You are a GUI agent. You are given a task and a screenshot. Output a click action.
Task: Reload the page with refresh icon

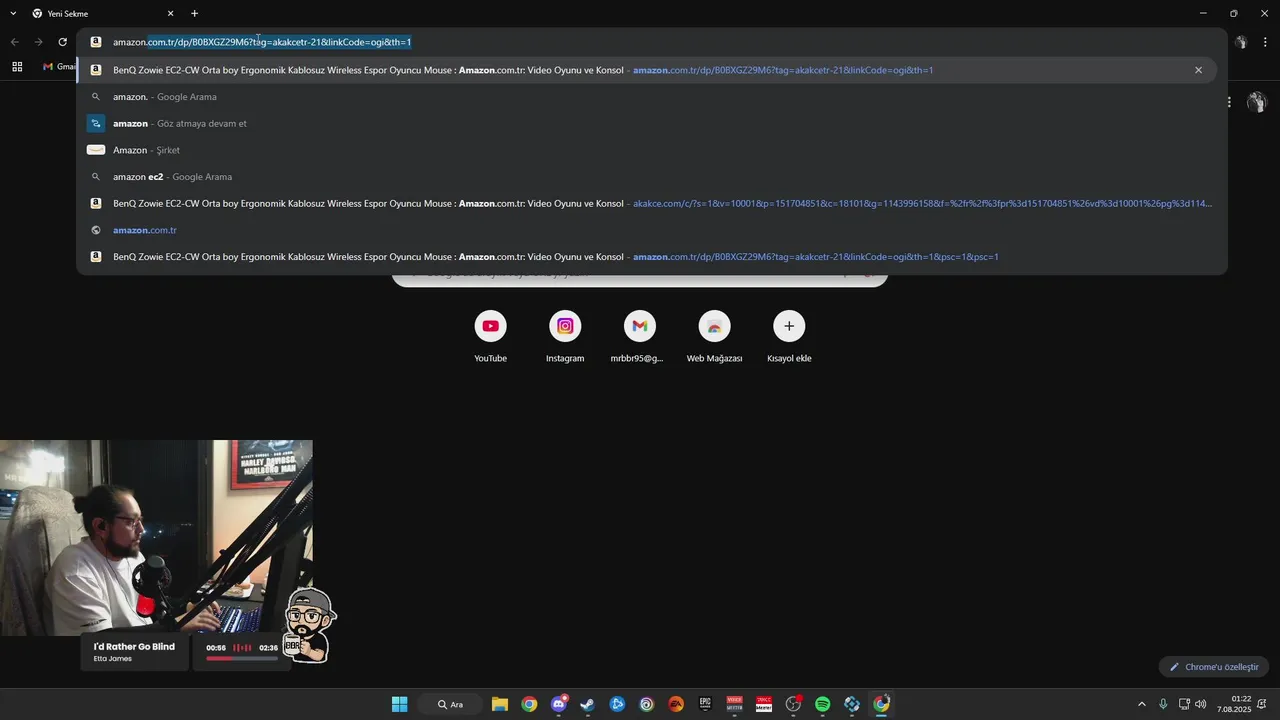coord(62,42)
